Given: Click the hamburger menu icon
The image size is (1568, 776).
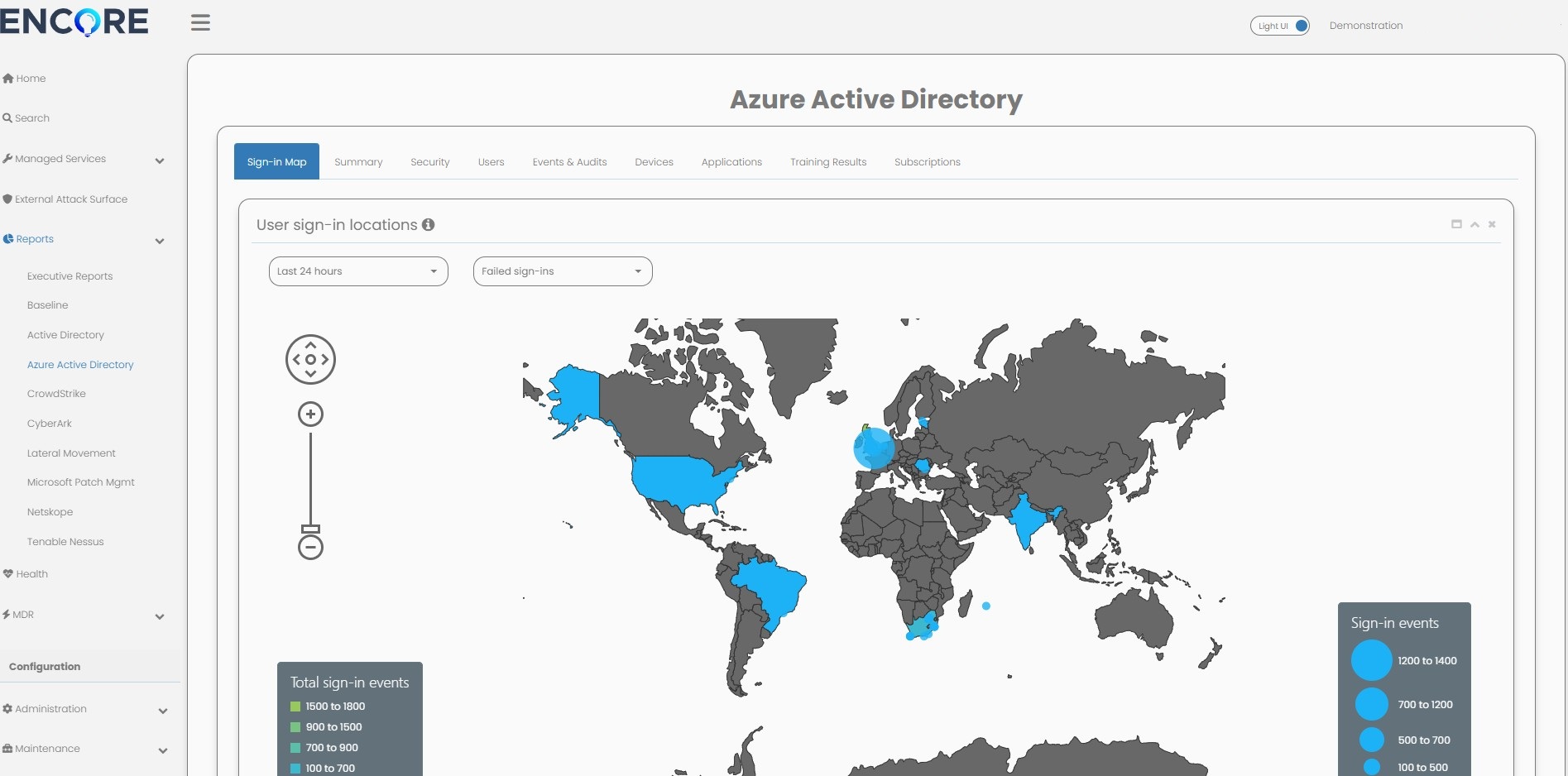Looking at the screenshot, I should coord(200,23).
